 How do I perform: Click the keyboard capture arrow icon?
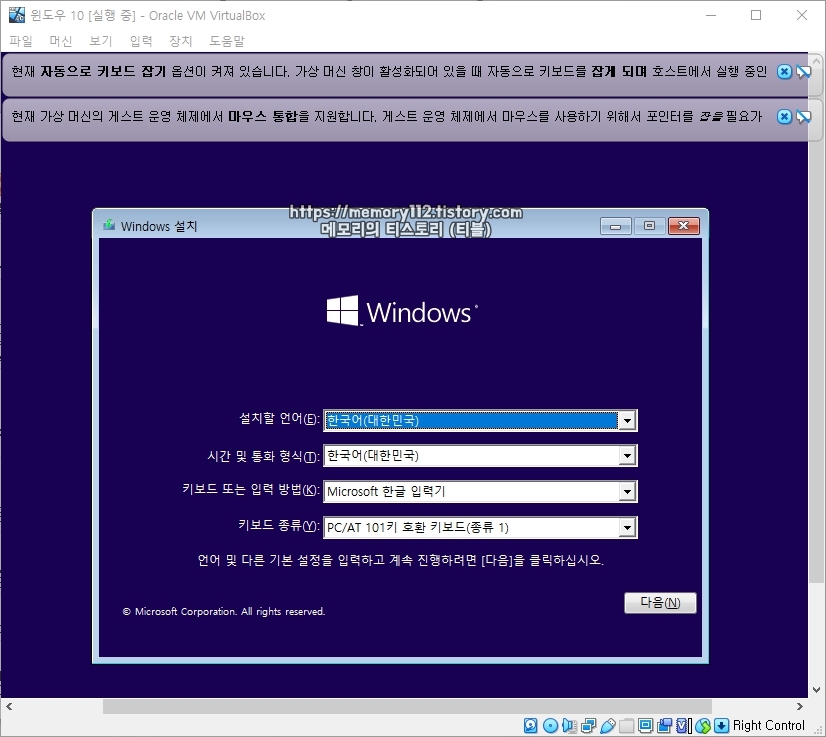pos(722,725)
